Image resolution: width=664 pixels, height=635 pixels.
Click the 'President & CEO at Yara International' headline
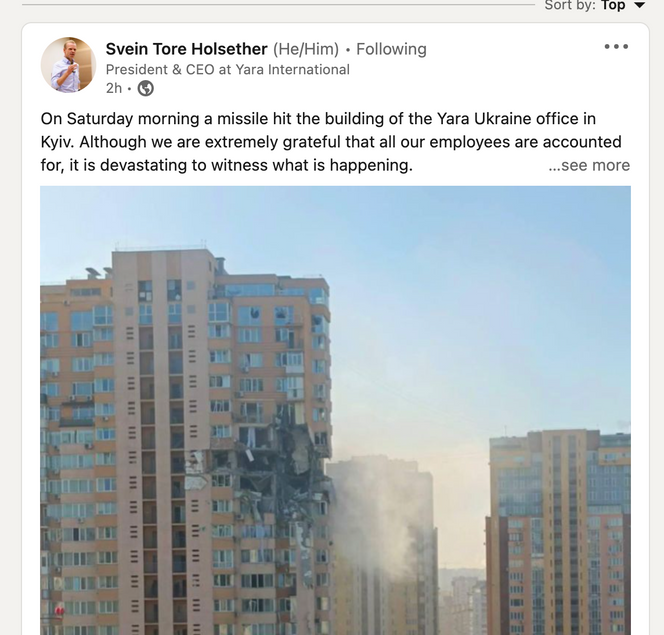click(x=228, y=69)
